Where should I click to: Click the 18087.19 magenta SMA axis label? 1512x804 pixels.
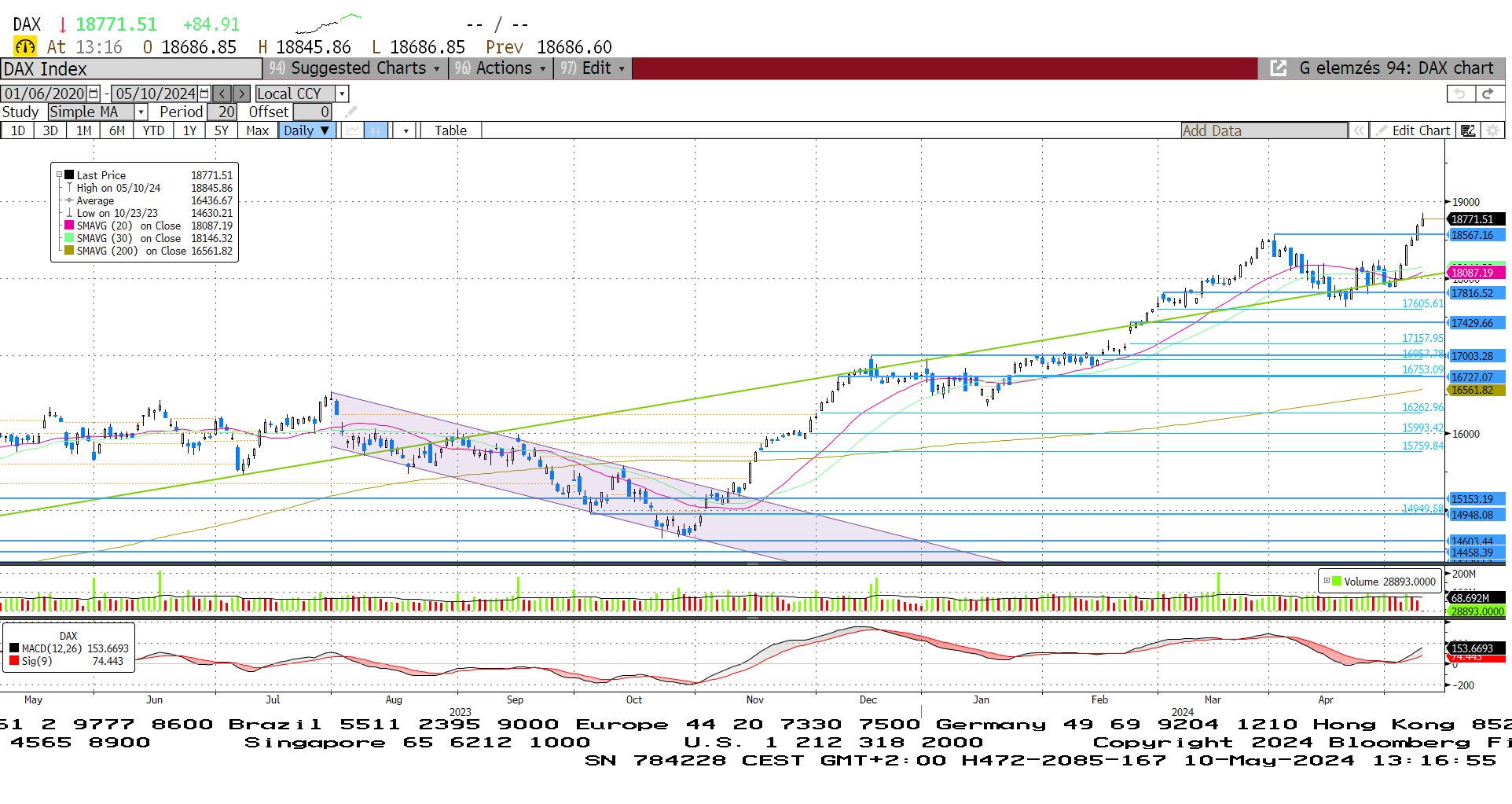1475,273
